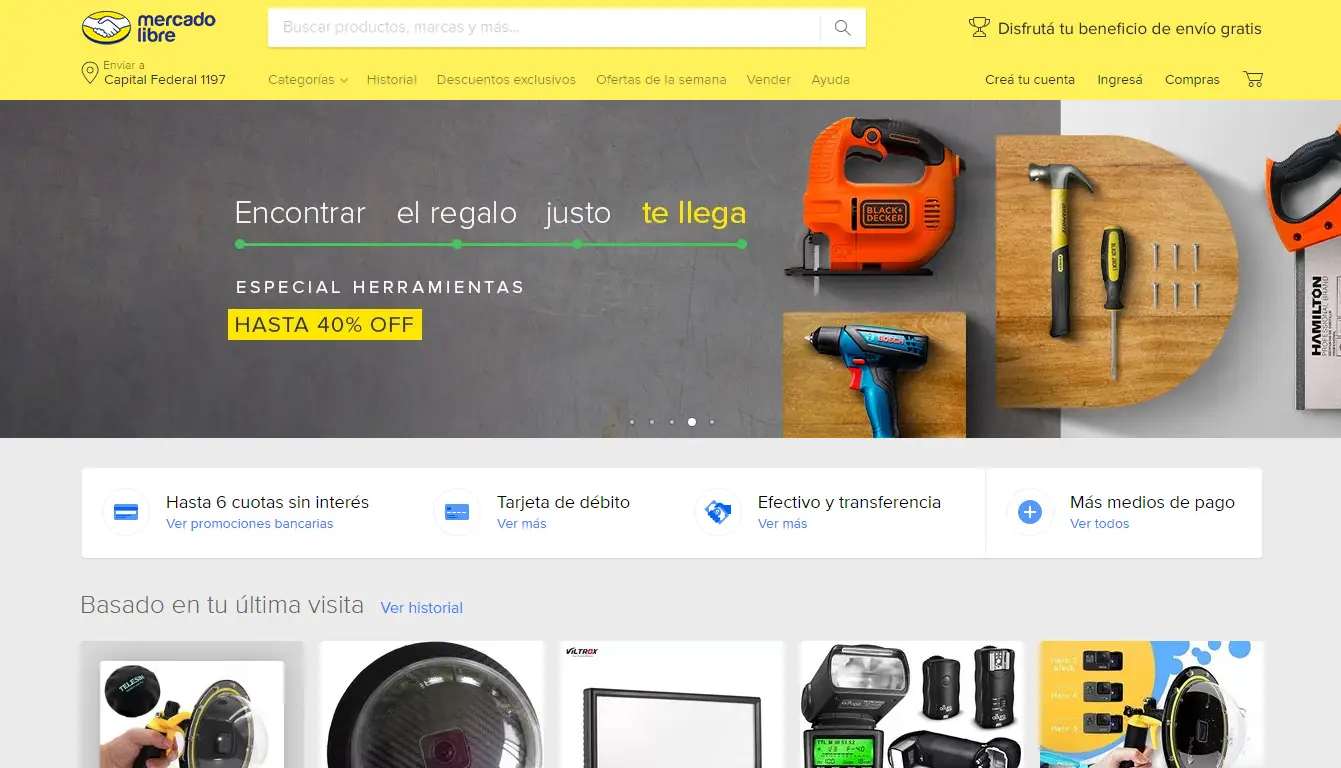Click the Ingresá link

pyautogui.click(x=1120, y=80)
